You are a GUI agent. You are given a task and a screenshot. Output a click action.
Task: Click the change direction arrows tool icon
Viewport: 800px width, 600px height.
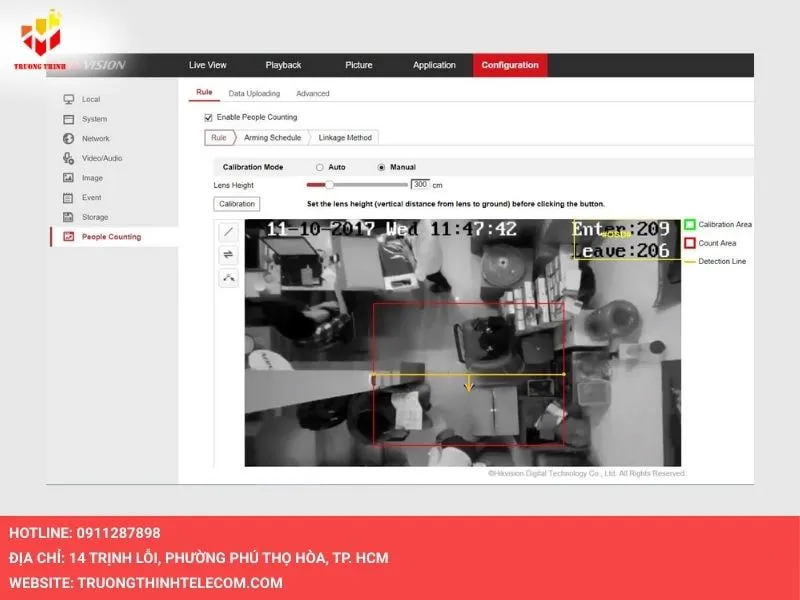(x=228, y=255)
